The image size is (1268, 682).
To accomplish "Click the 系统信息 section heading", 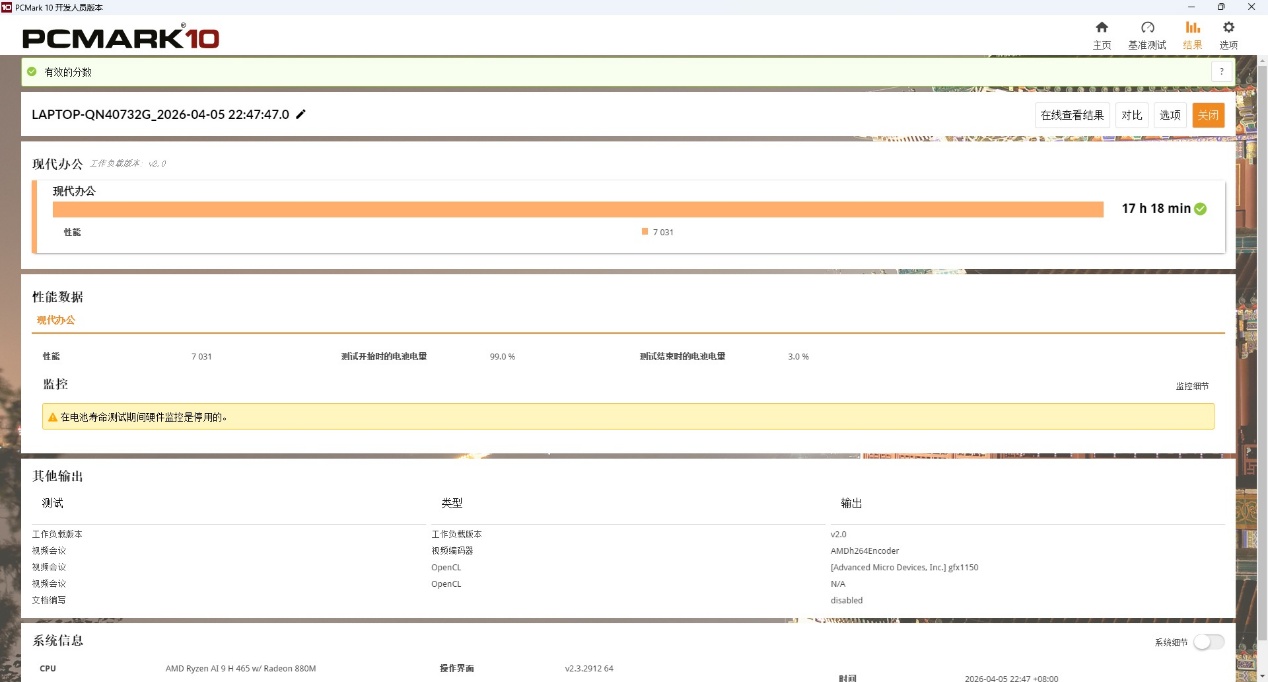I will 58,640.
